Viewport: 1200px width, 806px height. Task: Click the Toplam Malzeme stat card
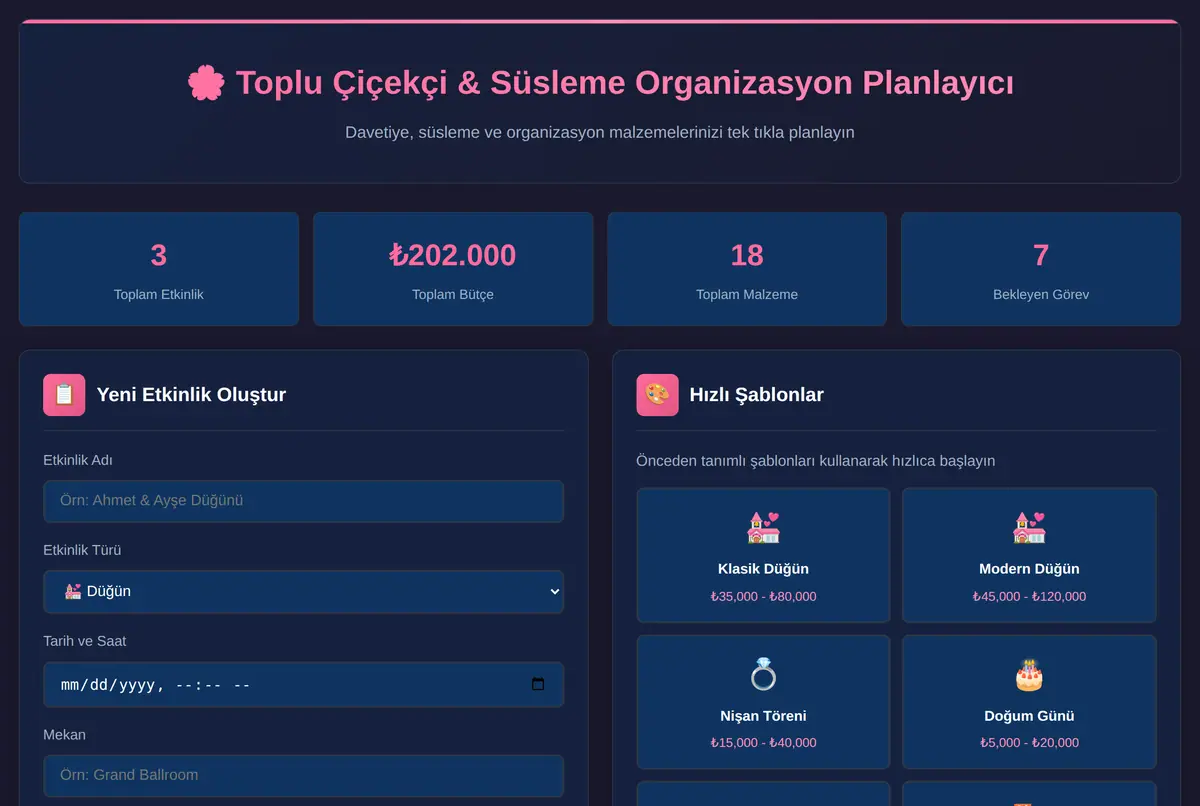pyautogui.click(x=747, y=269)
